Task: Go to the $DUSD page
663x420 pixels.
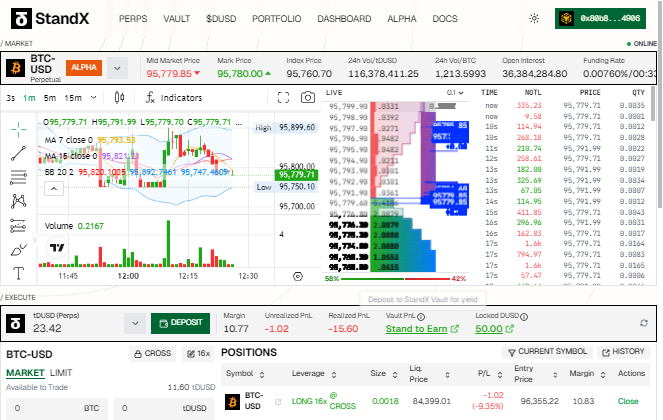Action: 221,19
